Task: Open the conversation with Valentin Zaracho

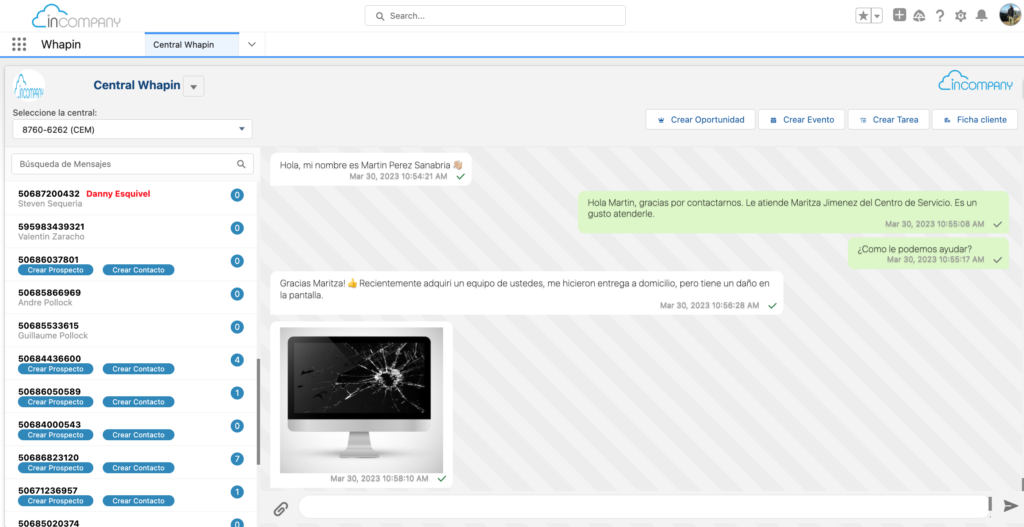Action: 131,232
